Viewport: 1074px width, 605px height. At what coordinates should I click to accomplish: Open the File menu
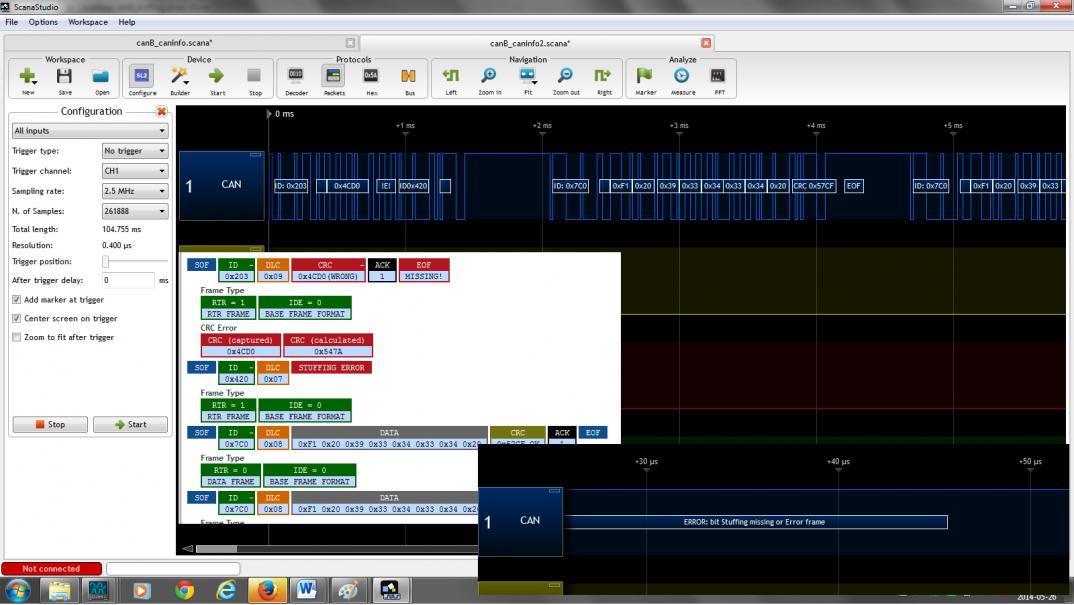pos(12,22)
